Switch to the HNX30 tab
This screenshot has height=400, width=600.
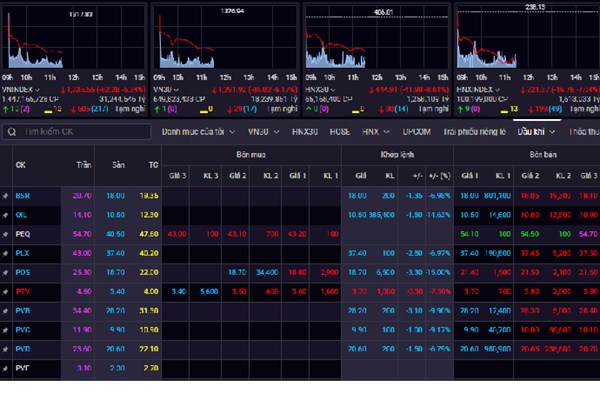305,132
